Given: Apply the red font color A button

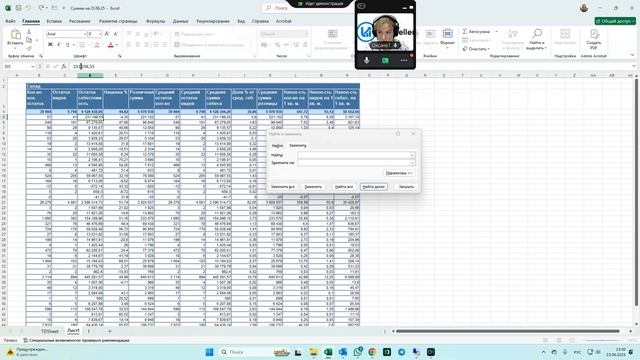Looking at the screenshot, I should point(110,44).
